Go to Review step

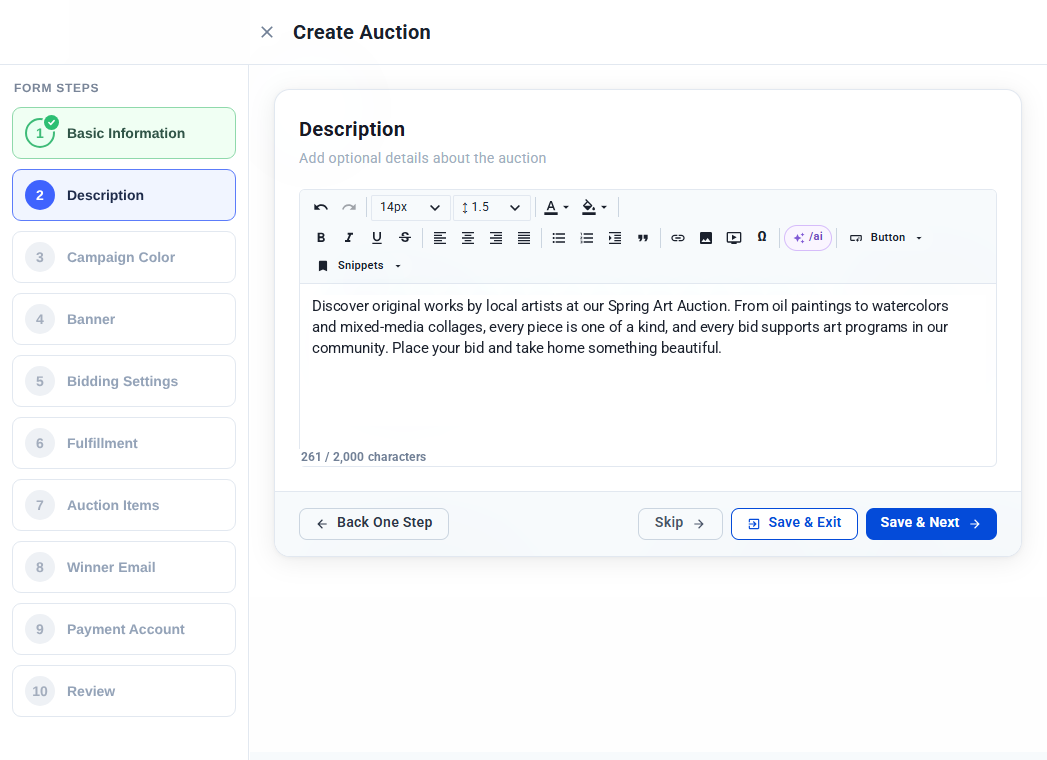124,691
